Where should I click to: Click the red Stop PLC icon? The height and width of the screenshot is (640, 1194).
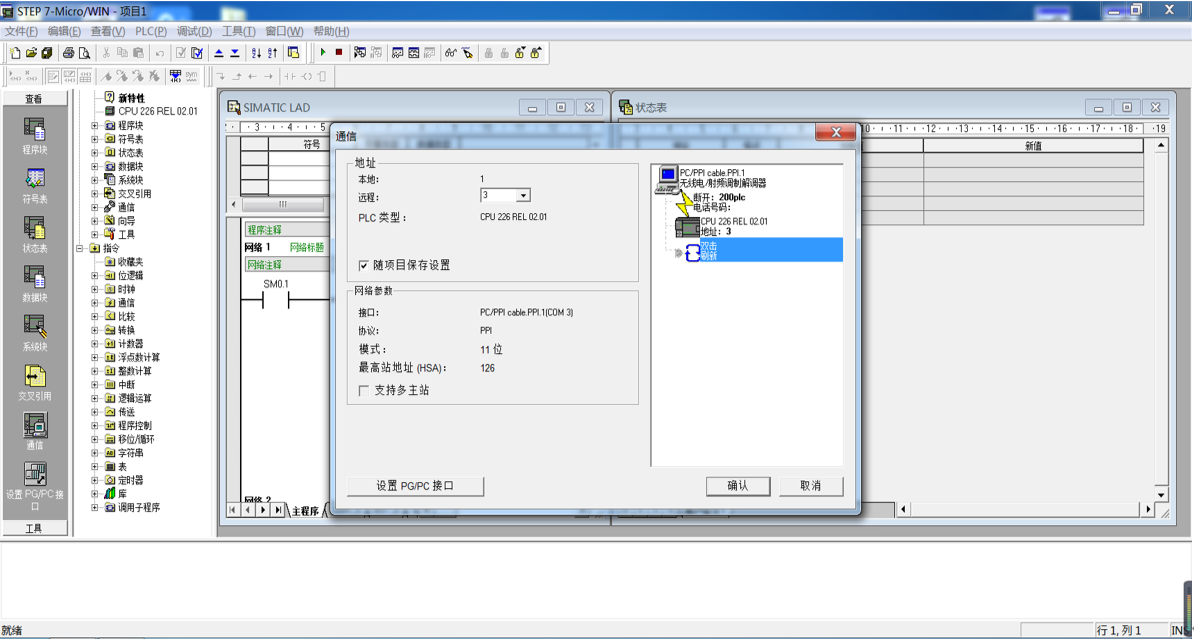tap(339, 53)
